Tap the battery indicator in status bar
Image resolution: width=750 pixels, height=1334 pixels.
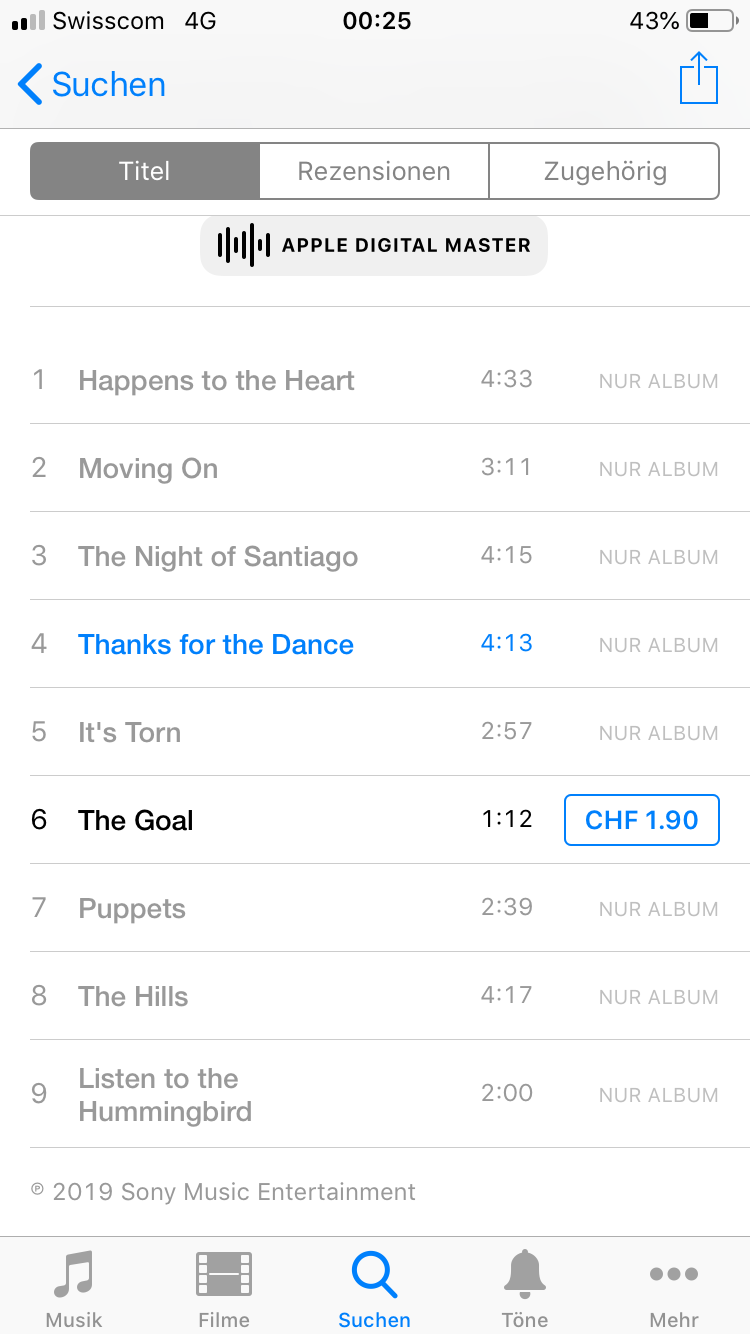tap(712, 20)
